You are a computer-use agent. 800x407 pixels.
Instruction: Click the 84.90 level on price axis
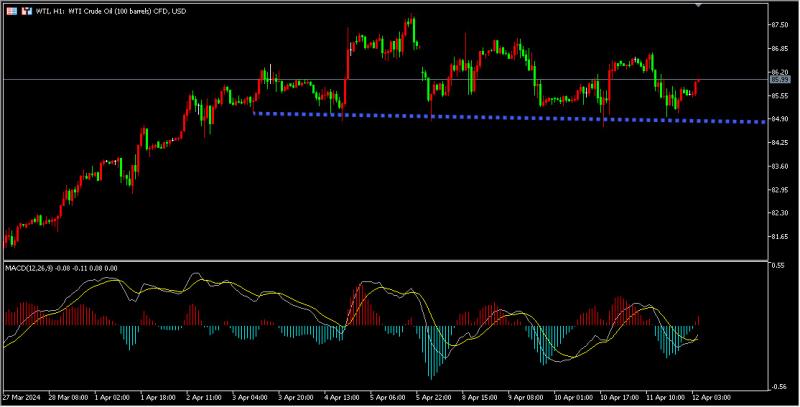pyautogui.click(x=781, y=119)
